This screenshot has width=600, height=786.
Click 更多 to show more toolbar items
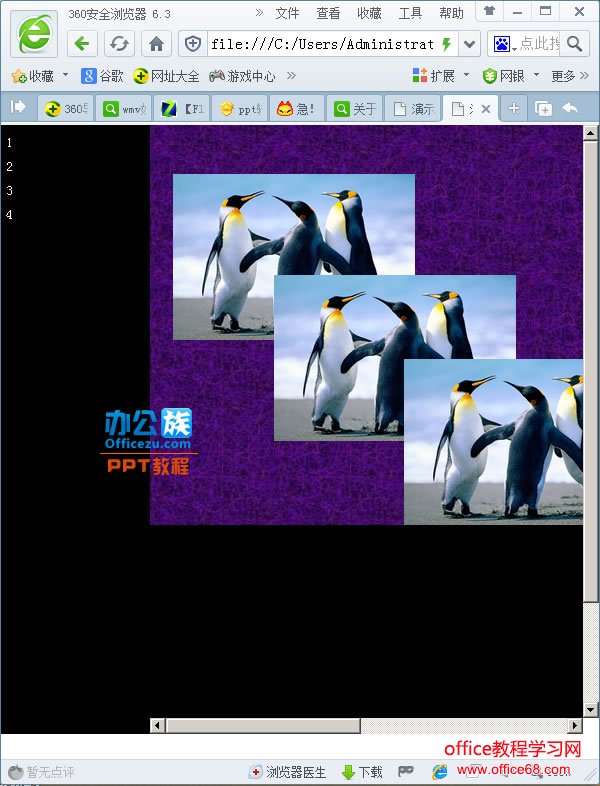pos(569,76)
